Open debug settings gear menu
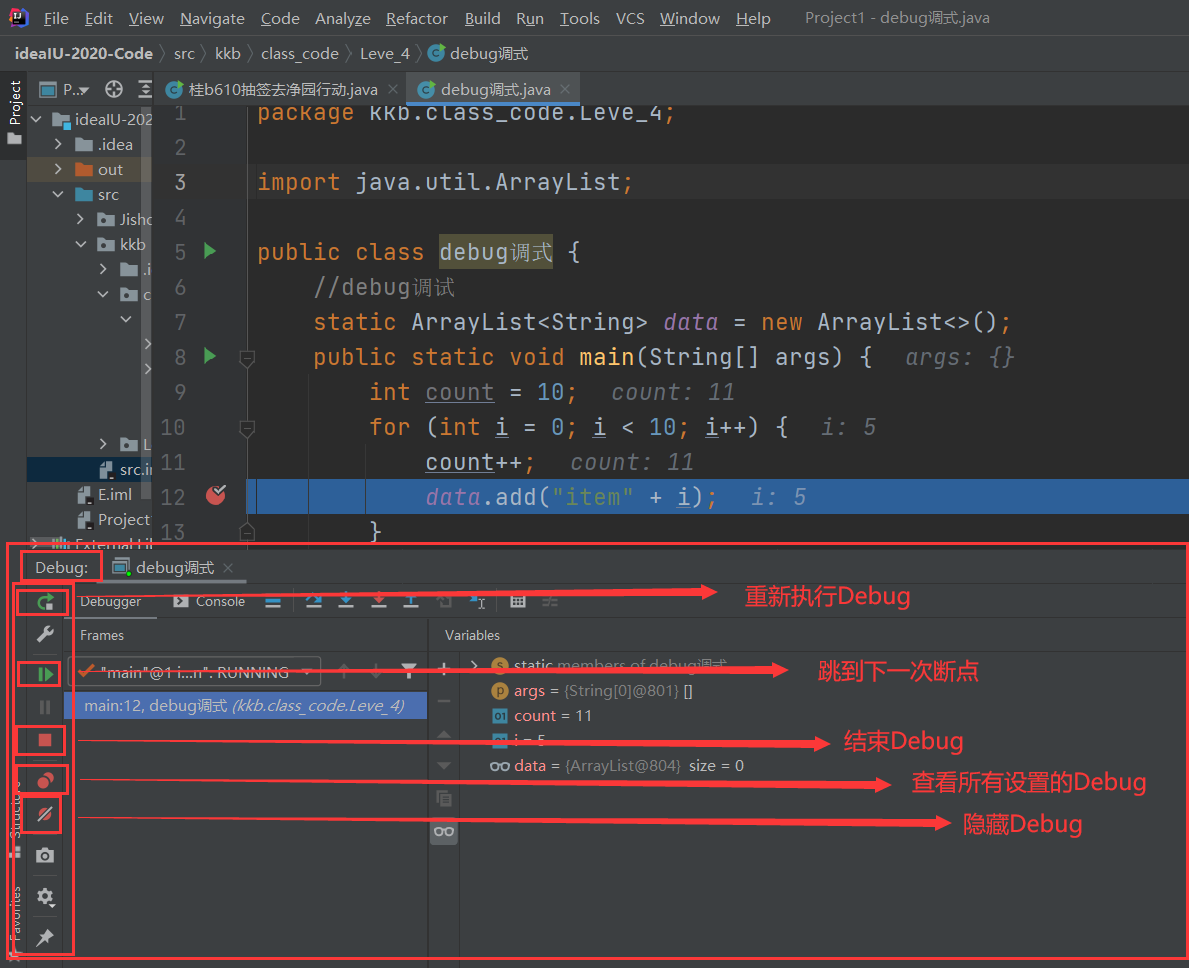 (45, 897)
